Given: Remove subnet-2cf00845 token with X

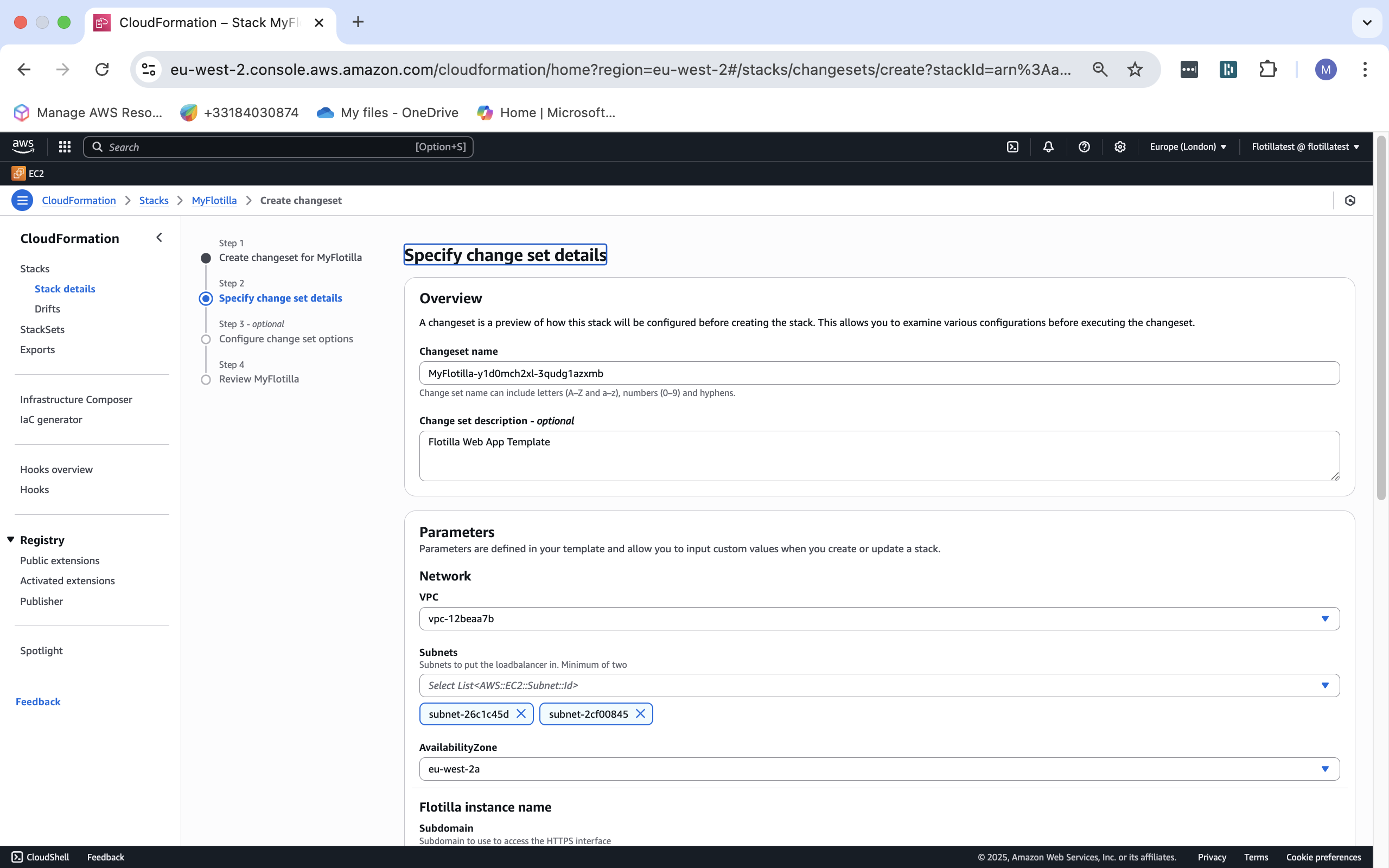Looking at the screenshot, I should (x=641, y=713).
